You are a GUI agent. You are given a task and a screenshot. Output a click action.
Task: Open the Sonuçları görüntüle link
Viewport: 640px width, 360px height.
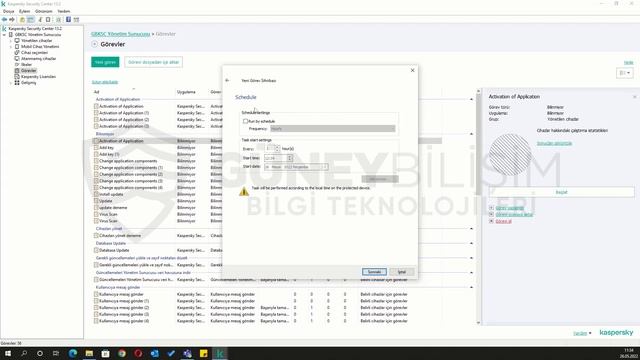(554, 143)
